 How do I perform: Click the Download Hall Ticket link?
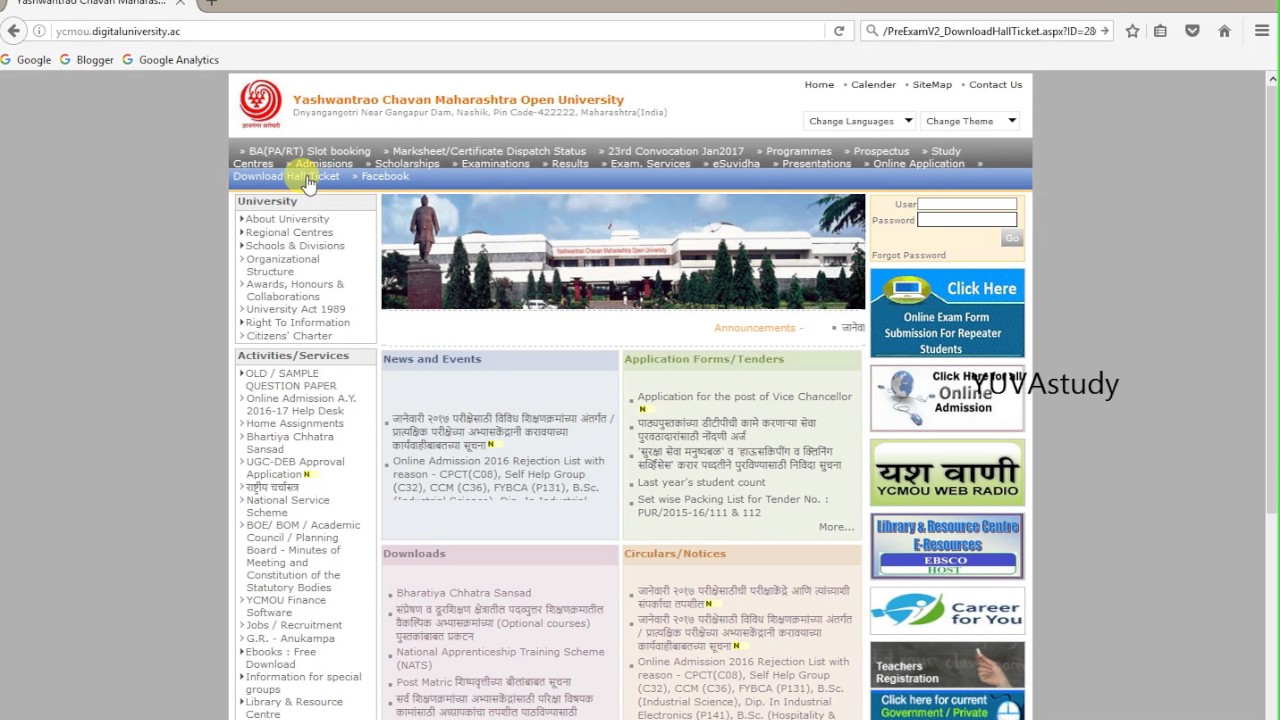pos(286,176)
